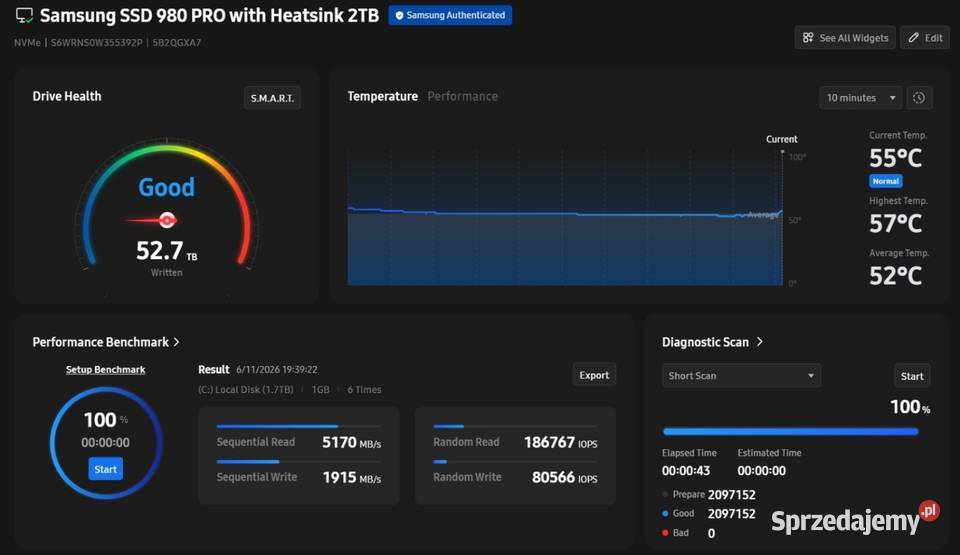Viewport: 960px width, 555px height.
Task: Click the Estimated Time 00:00:00 value
Action: coord(761,470)
